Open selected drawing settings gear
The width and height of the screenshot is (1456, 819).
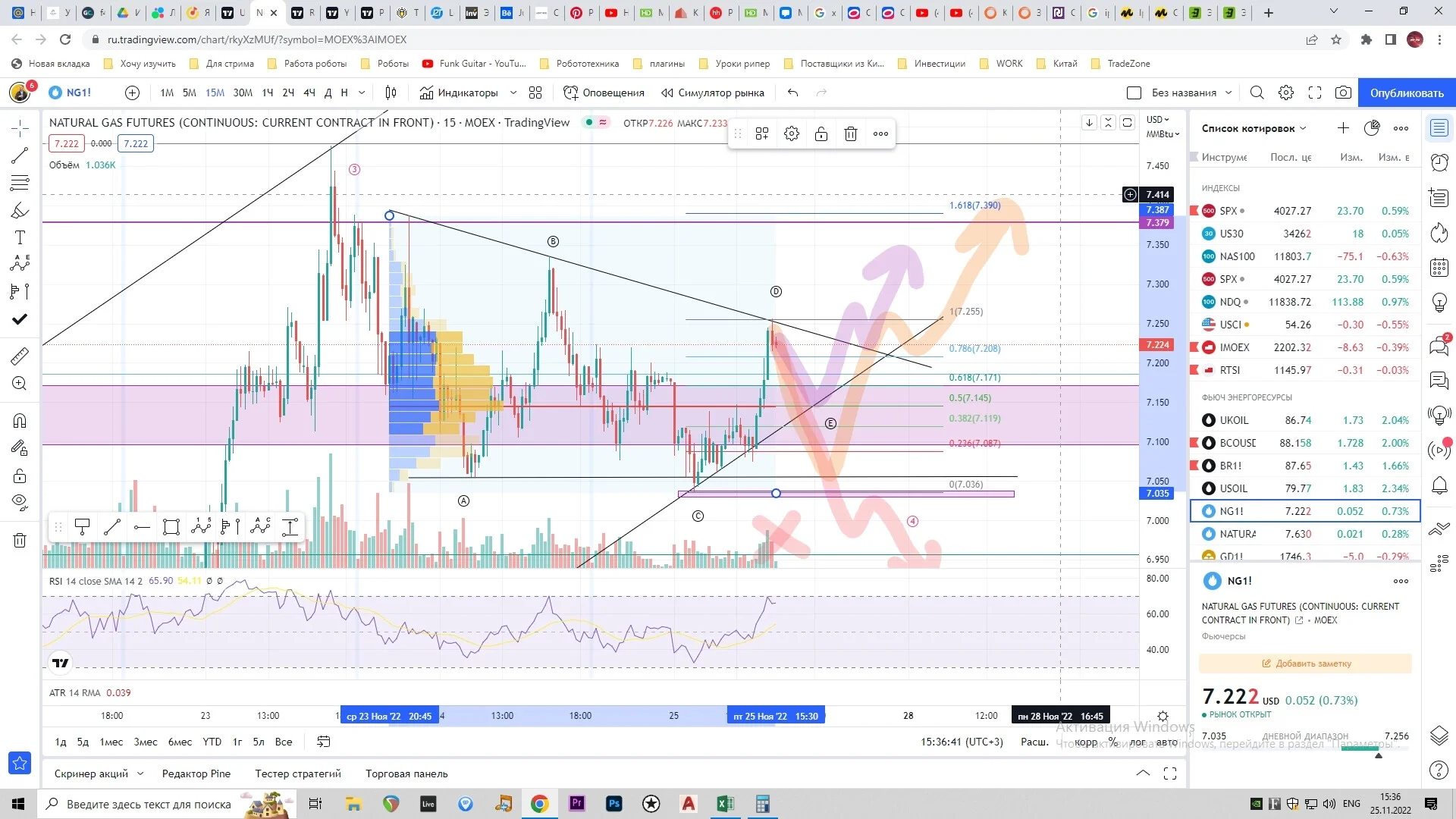(792, 134)
